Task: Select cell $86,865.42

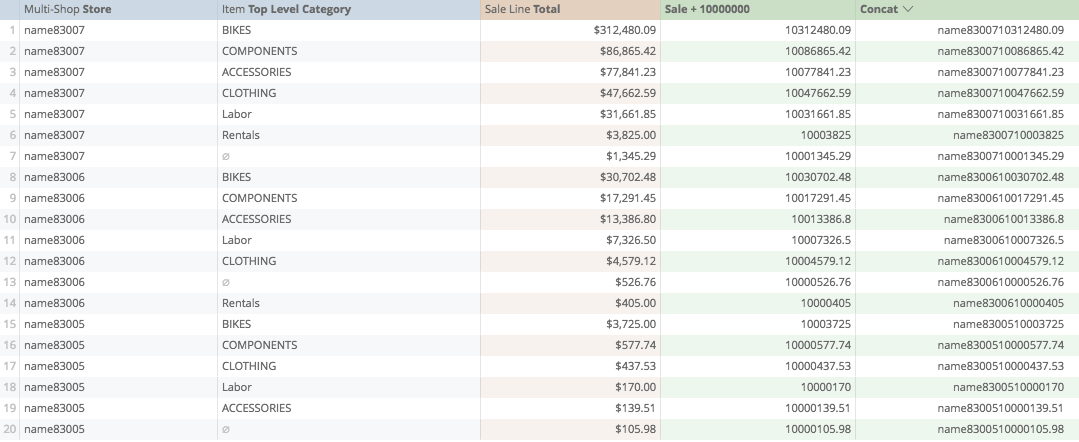Action: (x=570, y=51)
